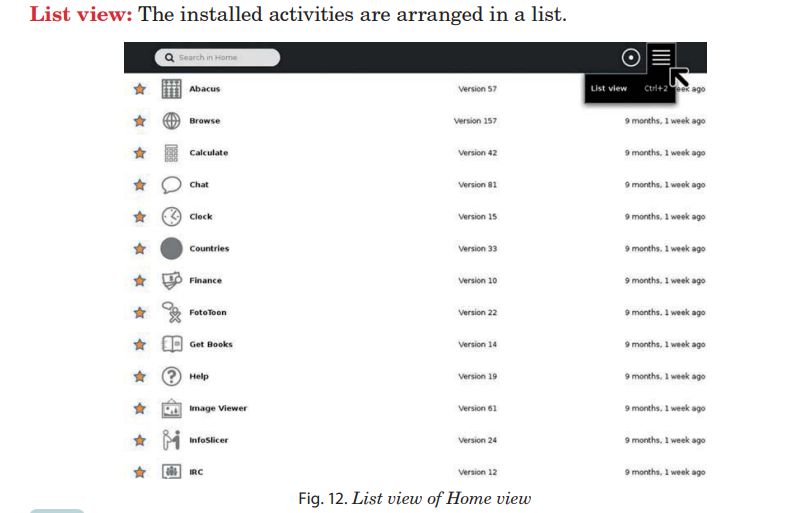Viewport: 799px width, 513px height.
Task: Click inside the Search in Home field
Action: pyautogui.click(x=218, y=58)
